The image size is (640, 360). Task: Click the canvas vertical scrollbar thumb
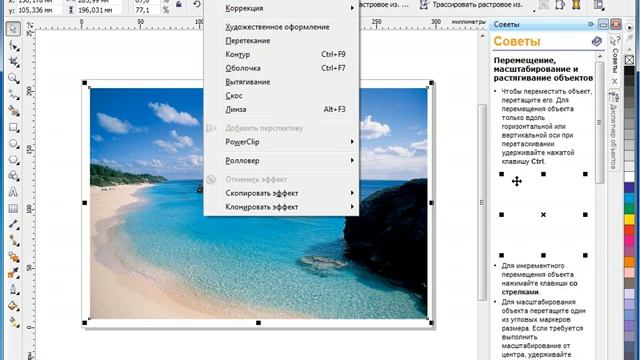(x=482, y=202)
